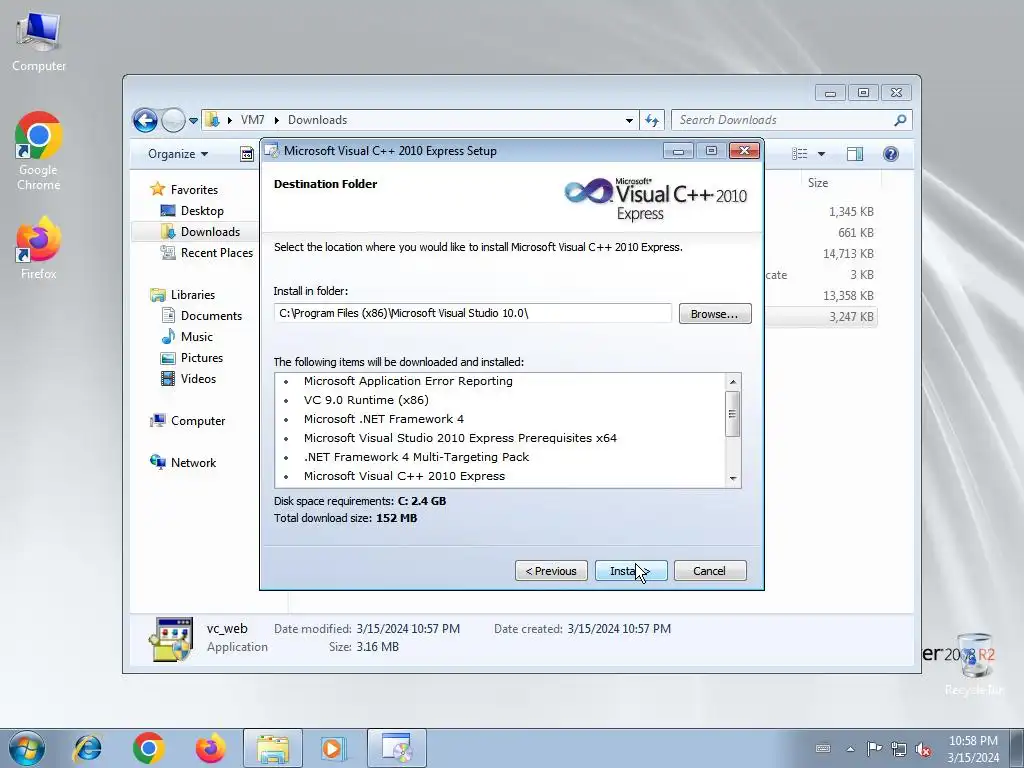1024x768 pixels.
Task: Open the Windows Start menu orb
Action: [27, 748]
